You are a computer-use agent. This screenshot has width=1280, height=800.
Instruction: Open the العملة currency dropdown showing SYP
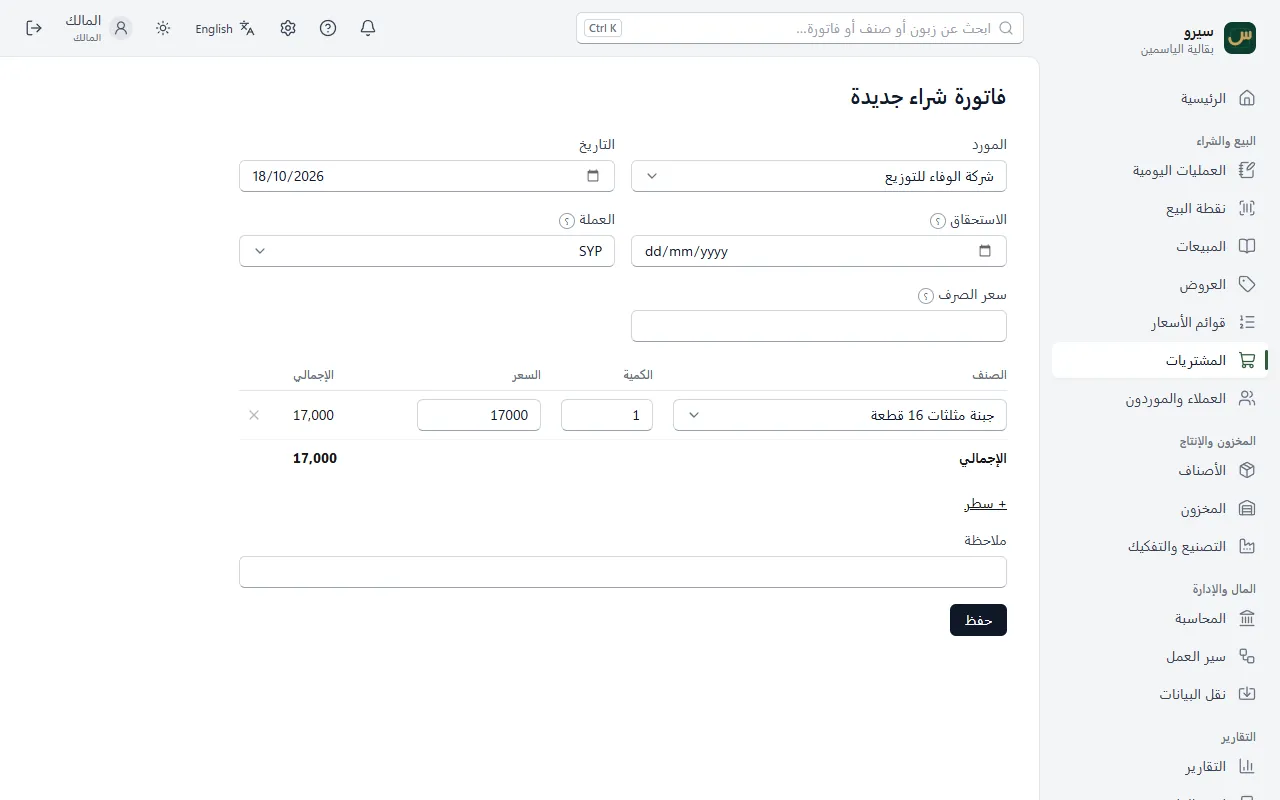coord(427,251)
